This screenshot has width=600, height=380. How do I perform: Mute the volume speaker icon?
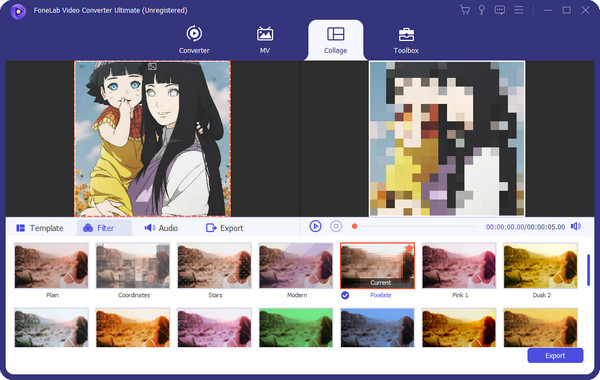click(576, 226)
